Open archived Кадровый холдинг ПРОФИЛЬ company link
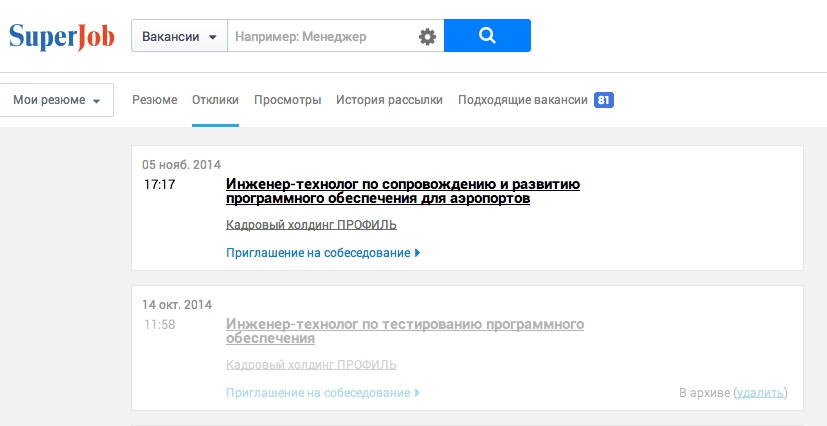 pyautogui.click(x=311, y=365)
